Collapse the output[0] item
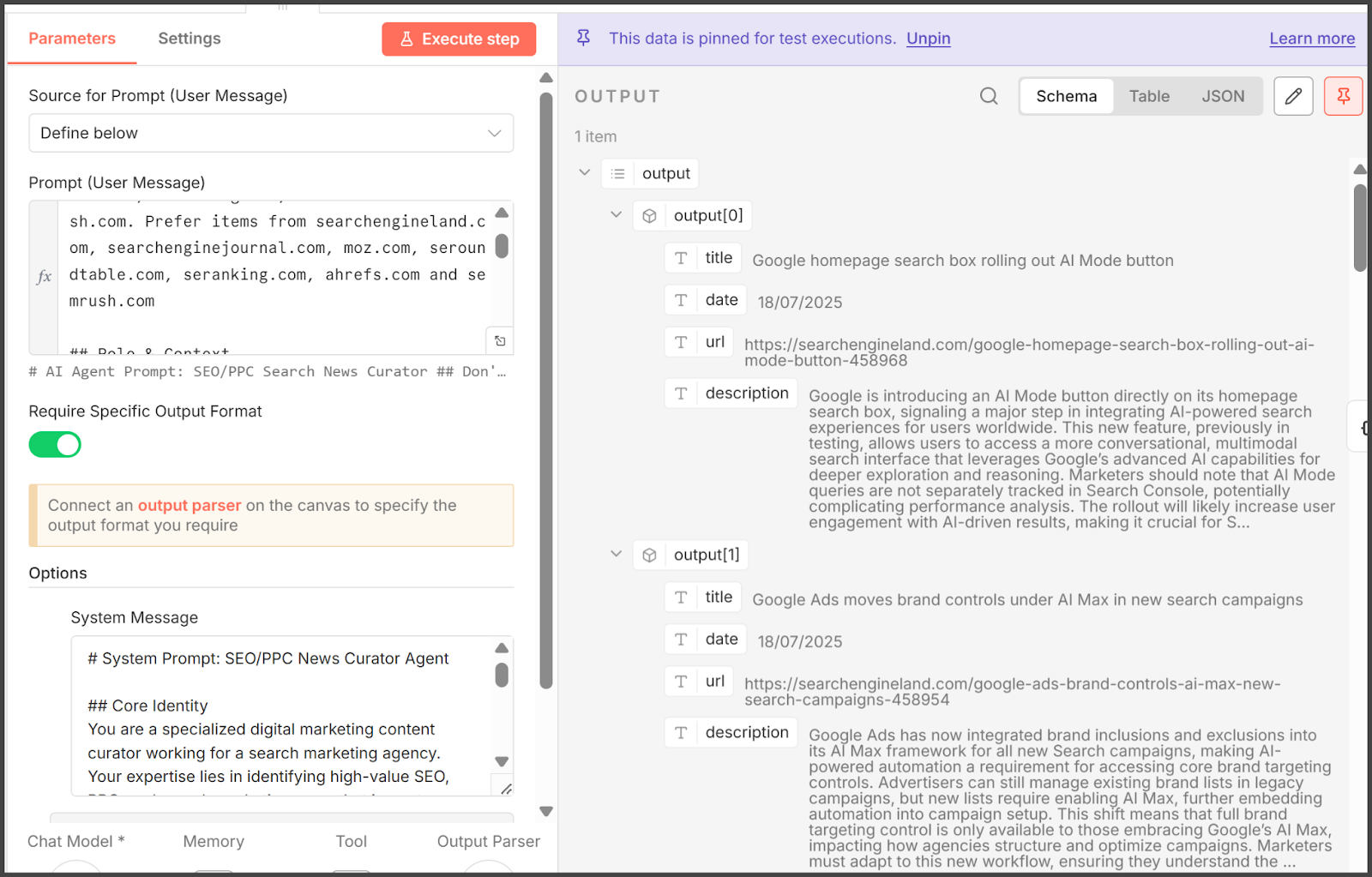Viewport: 1372px width, 877px height. click(x=616, y=214)
